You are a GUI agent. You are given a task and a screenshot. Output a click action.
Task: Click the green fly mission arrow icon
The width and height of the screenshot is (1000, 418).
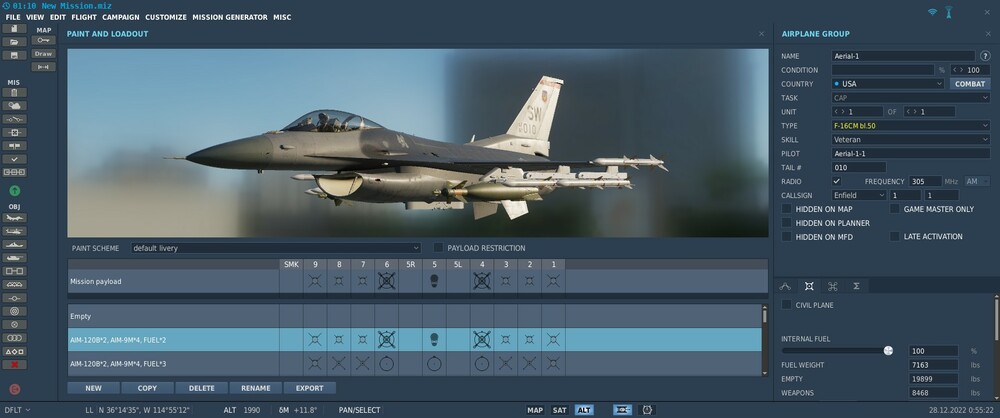[15, 190]
